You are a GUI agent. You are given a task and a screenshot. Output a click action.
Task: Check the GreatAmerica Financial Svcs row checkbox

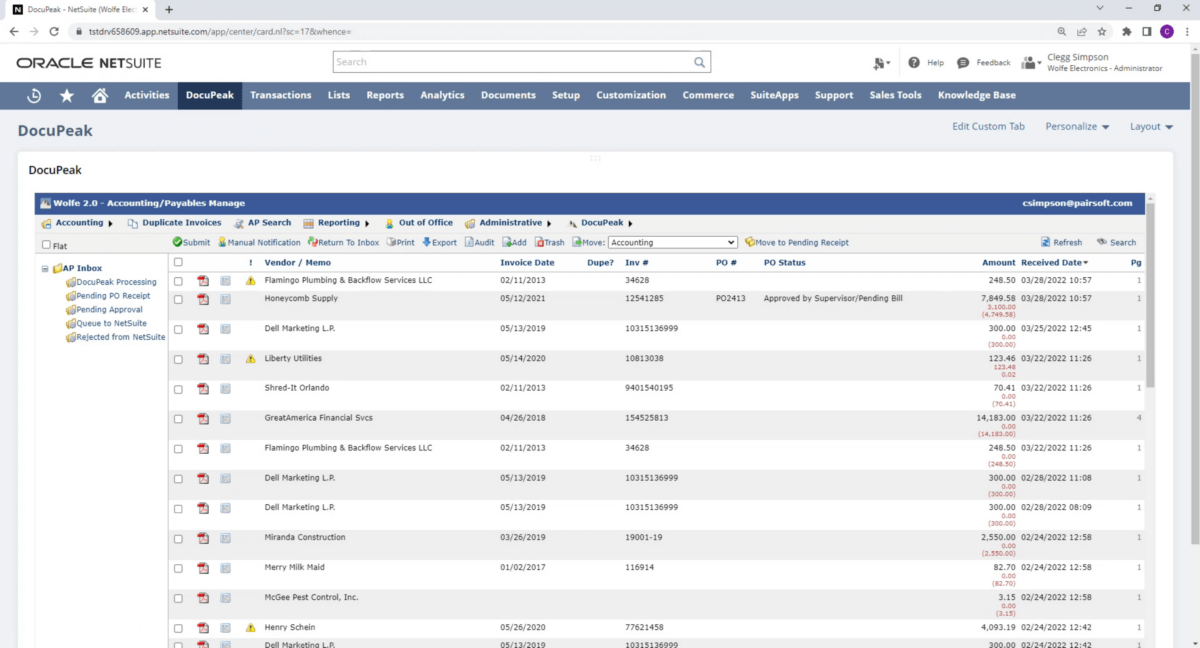coord(178,419)
